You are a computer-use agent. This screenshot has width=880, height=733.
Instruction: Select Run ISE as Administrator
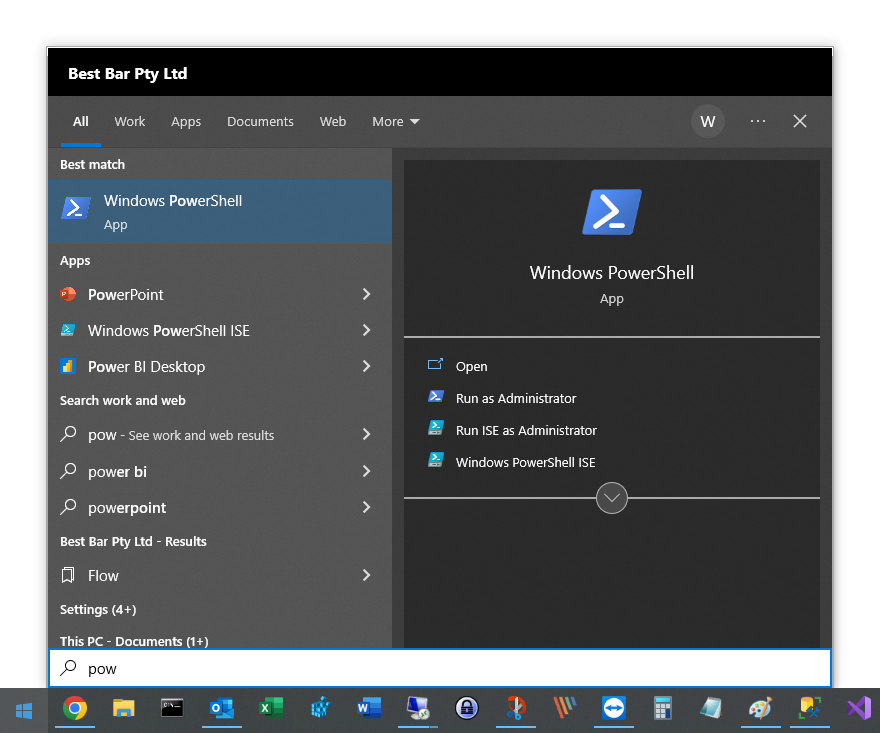pos(525,430)
